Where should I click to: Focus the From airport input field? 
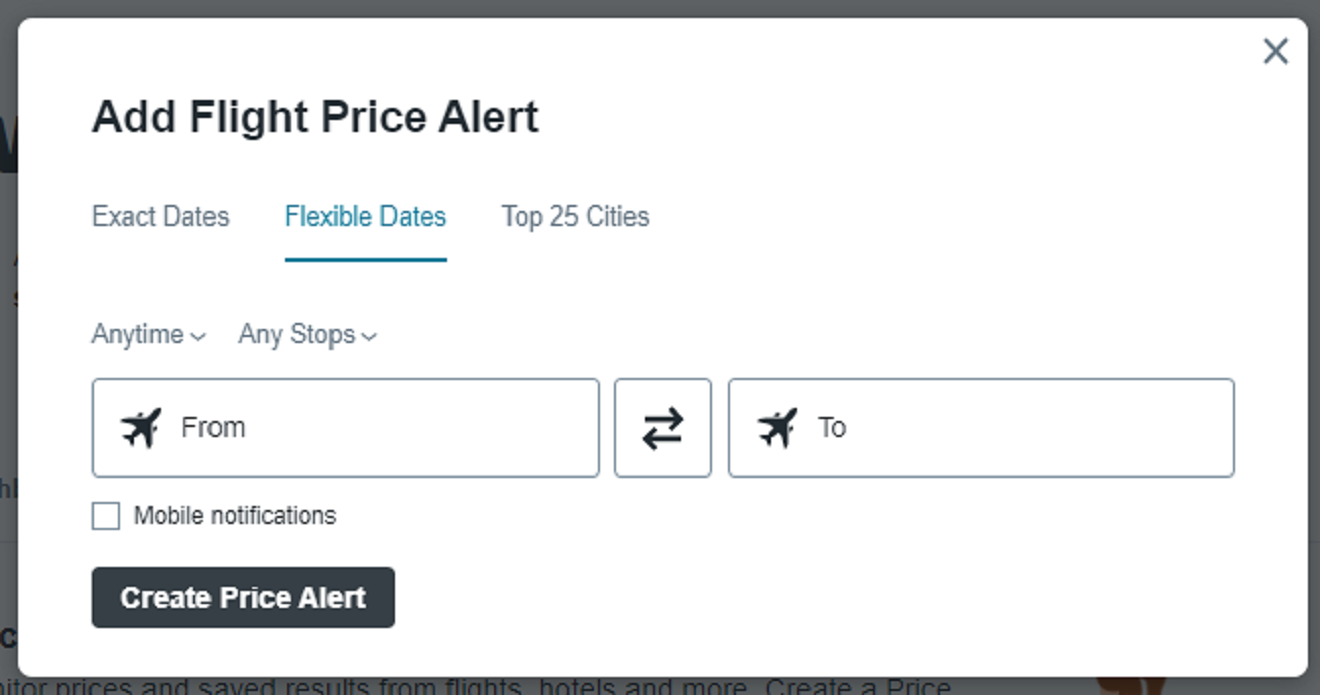click(380, 428)
